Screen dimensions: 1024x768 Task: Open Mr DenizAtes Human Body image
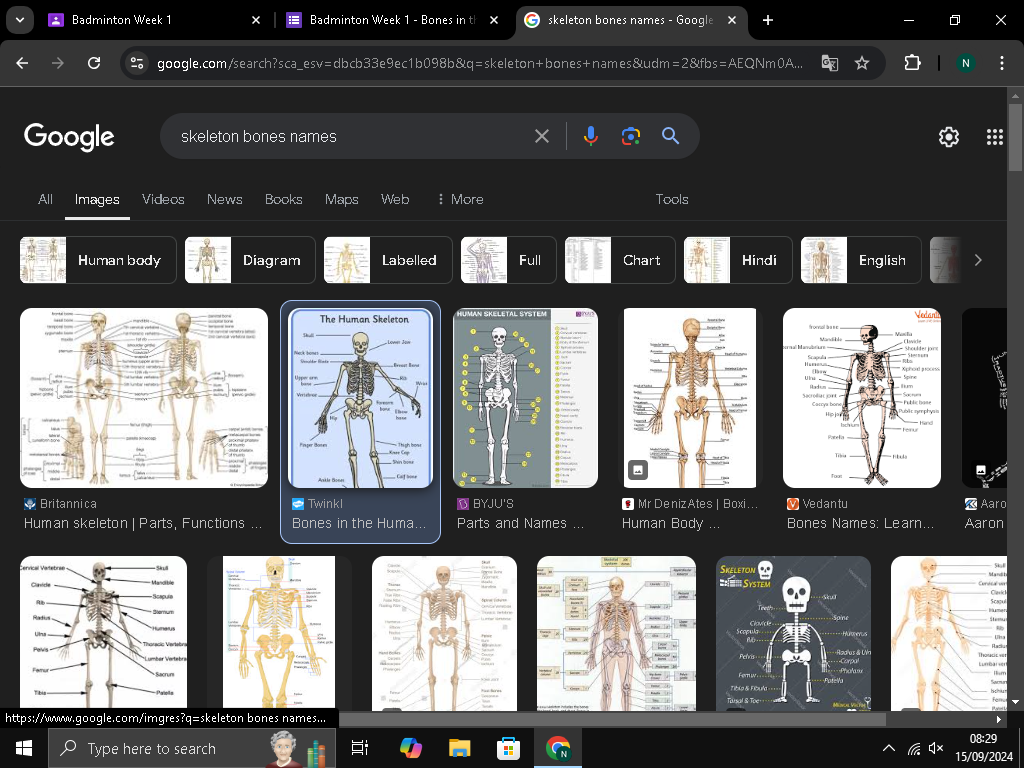click(690, 398)
